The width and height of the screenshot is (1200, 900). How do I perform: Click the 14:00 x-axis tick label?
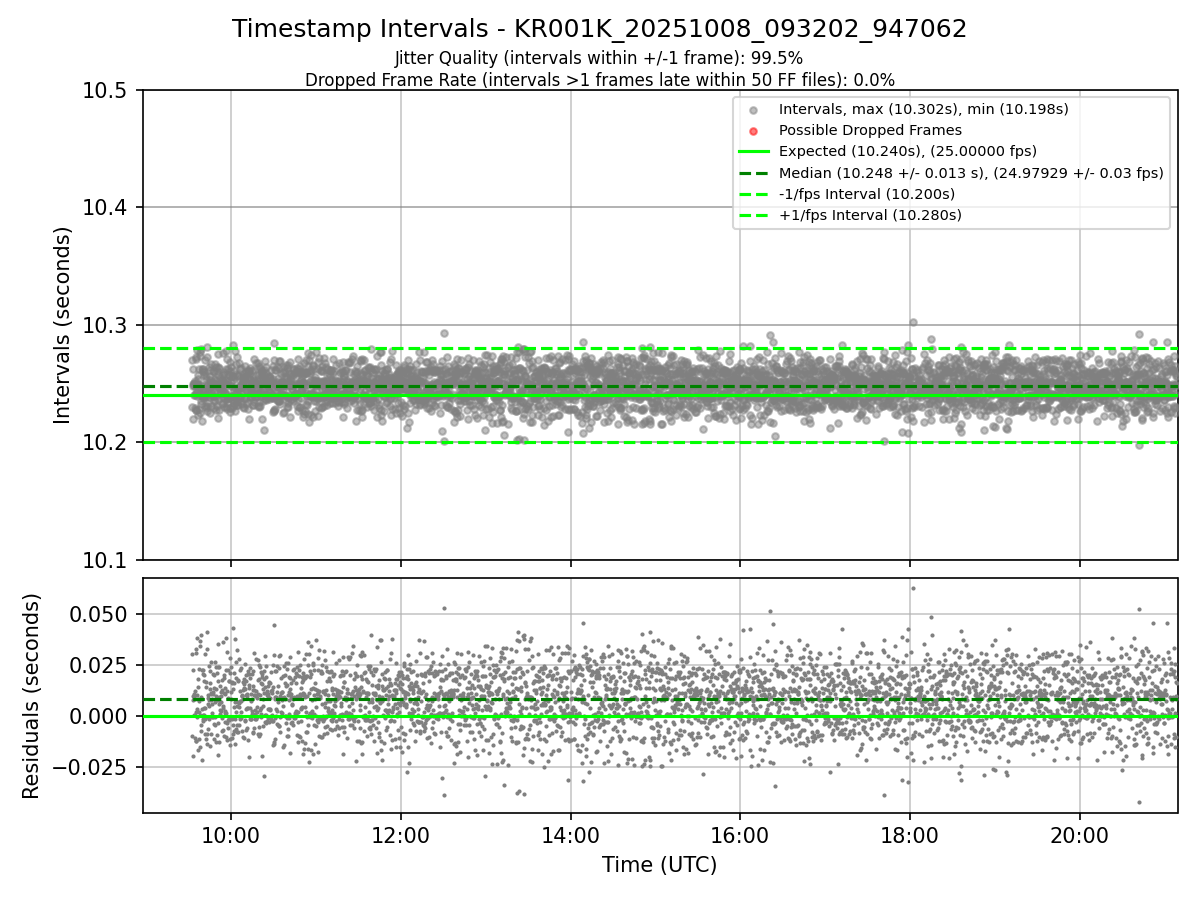tap(570, 836)
